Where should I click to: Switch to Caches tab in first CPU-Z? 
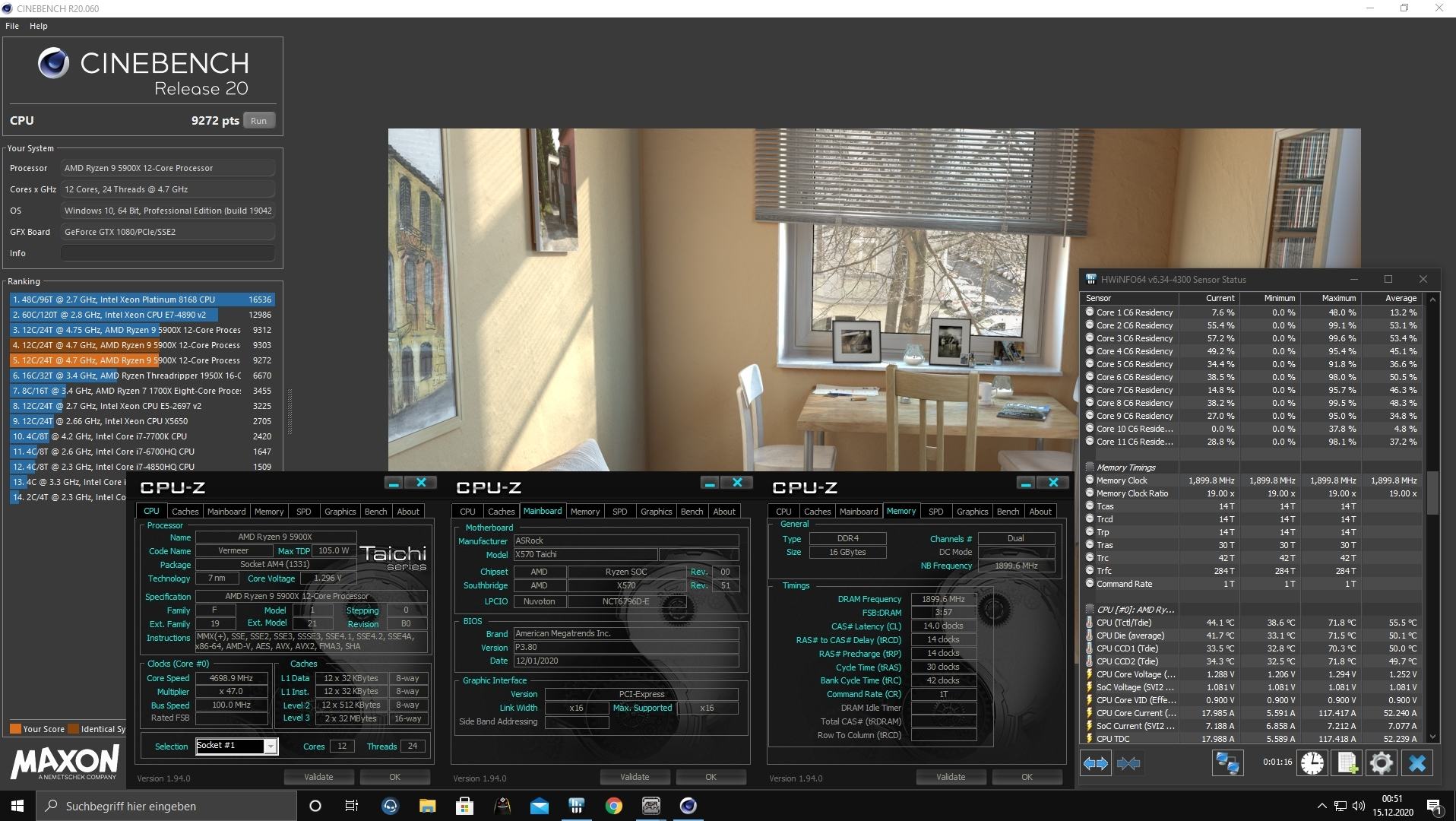coord(185,512)
